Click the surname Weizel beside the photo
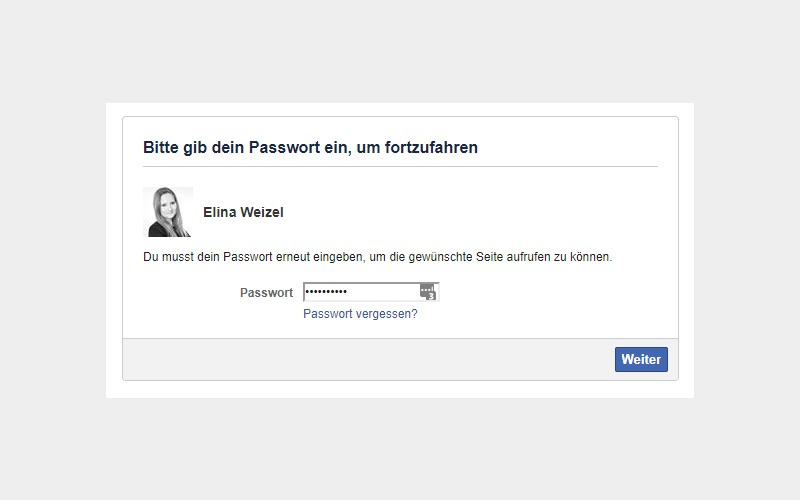Screen dimensions: 800x500 point(265,212)
